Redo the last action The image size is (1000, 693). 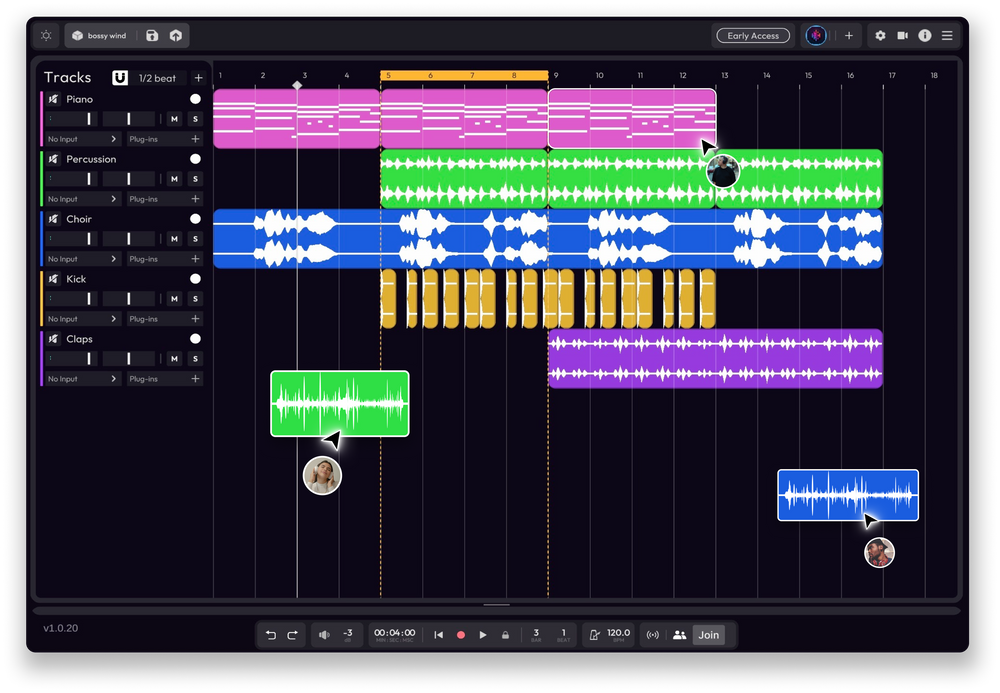pos(293,634)
